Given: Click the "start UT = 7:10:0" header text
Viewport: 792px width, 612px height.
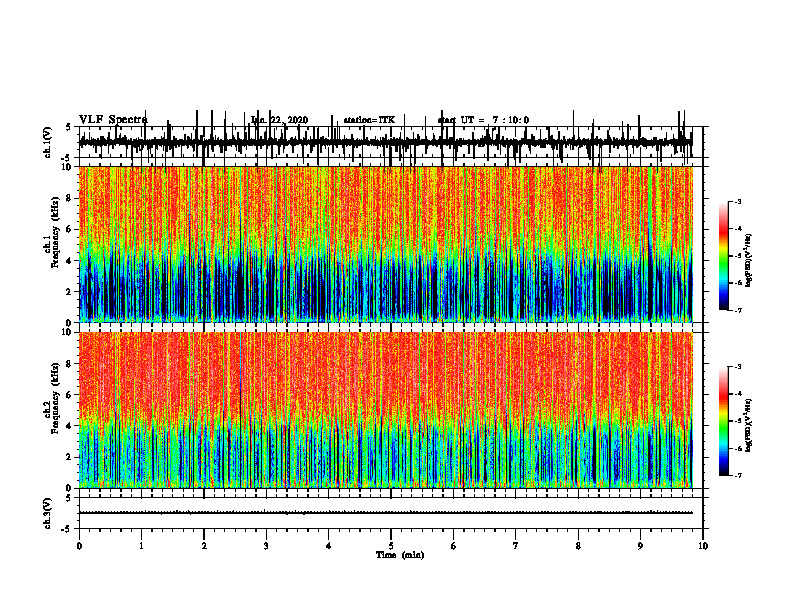Looking at the screenshot, I should pos(483,120).
